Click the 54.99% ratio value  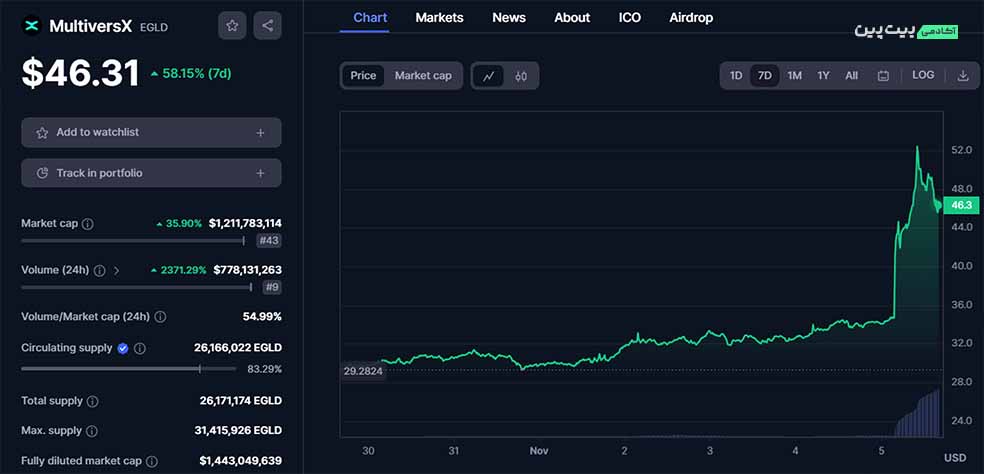pyautogui.click(x=262, y=316)
